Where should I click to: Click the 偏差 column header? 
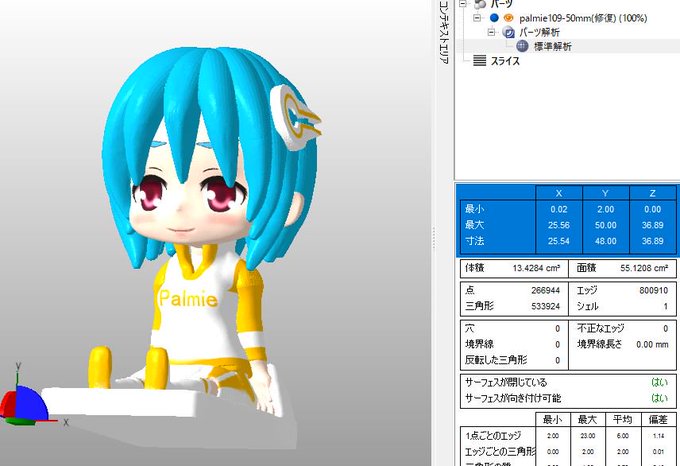pos(657,419)
